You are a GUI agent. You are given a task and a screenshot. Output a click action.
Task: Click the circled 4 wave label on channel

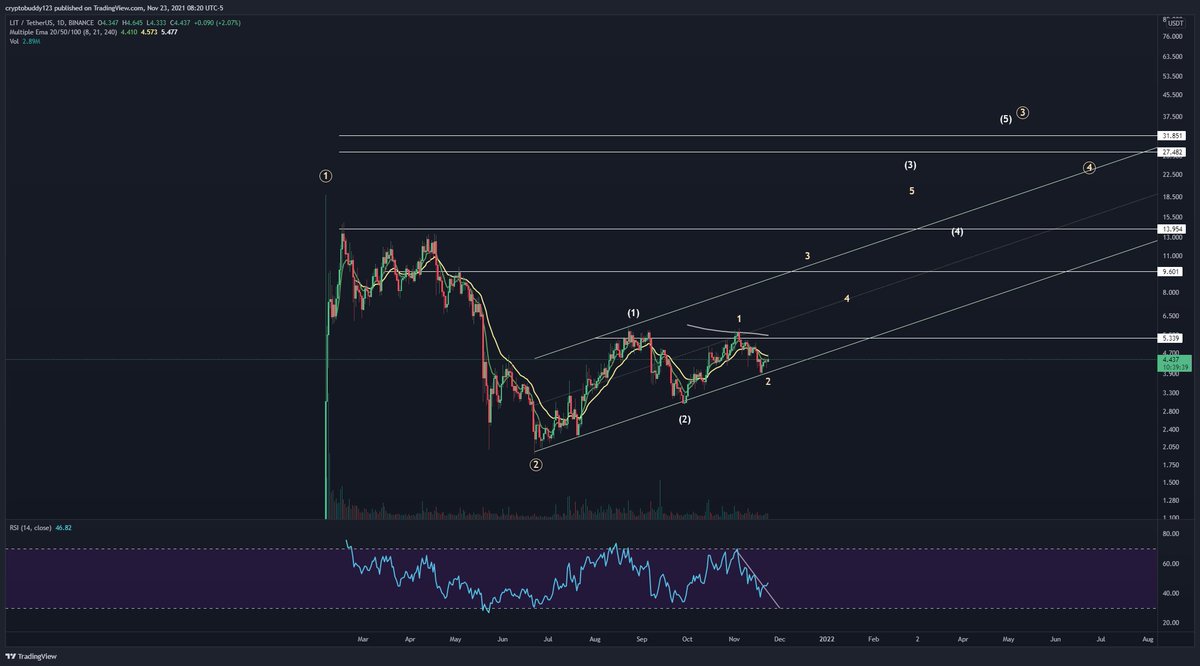(1089, 168)
